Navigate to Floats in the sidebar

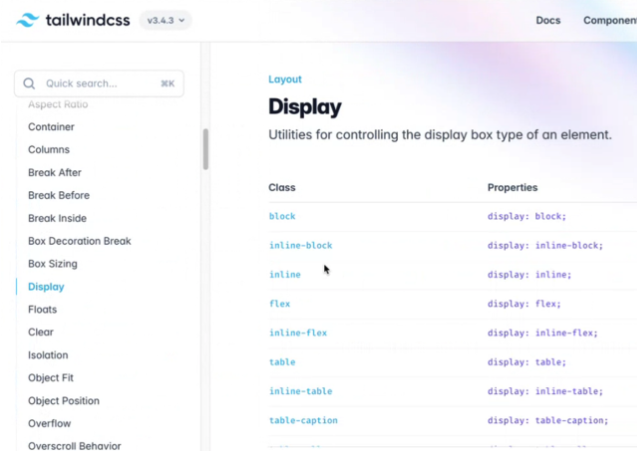[42, 310]
